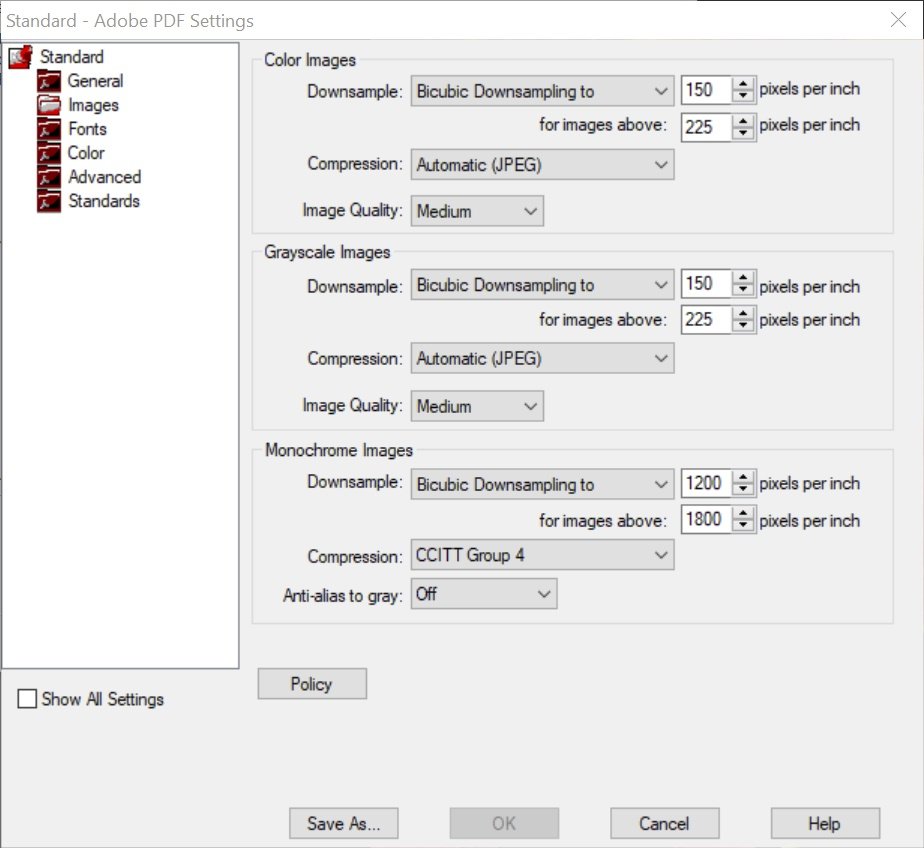Click the Policy button
The width and height of the screenshot is (924, 848).
coord(312,684)
